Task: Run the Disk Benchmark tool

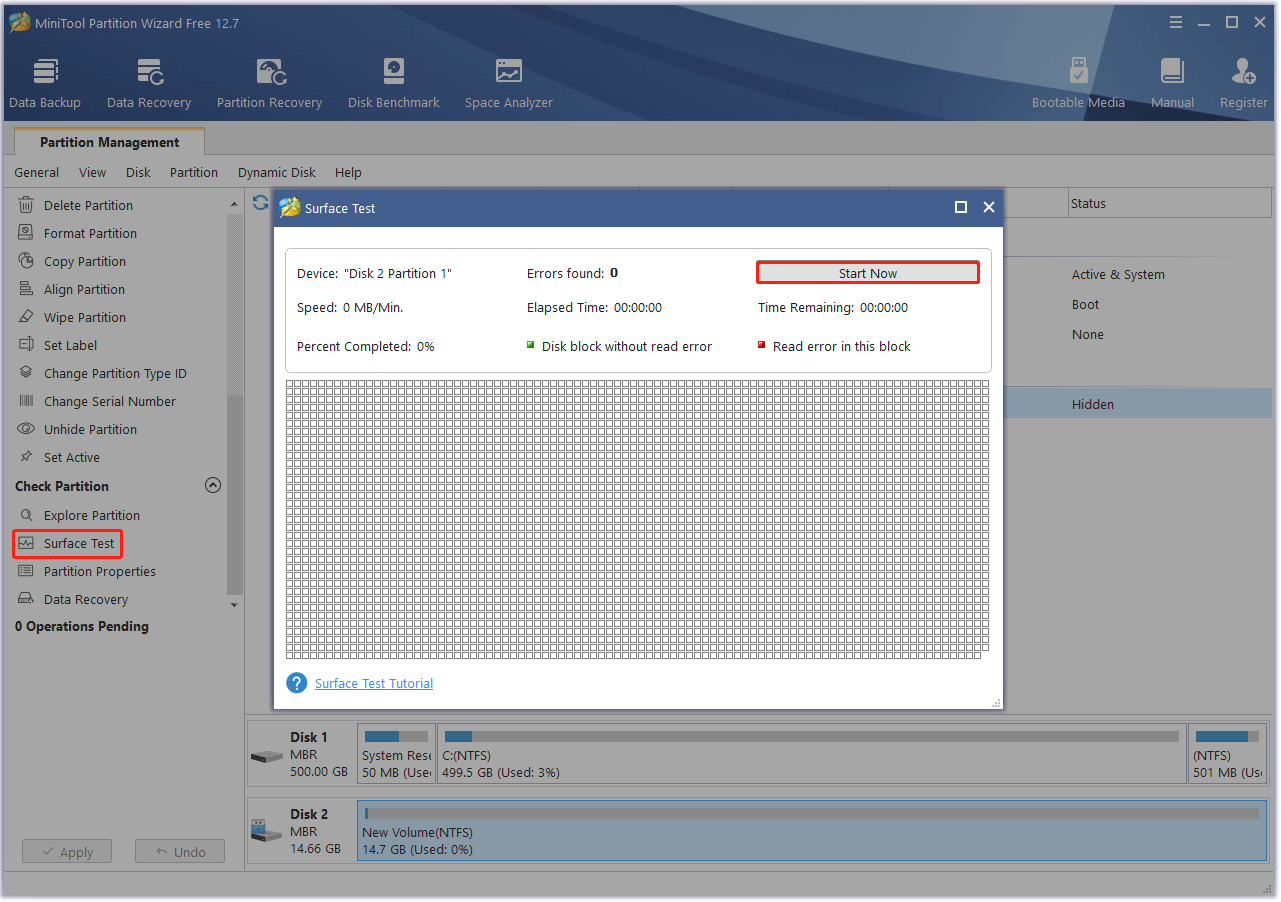Action: 394,83
